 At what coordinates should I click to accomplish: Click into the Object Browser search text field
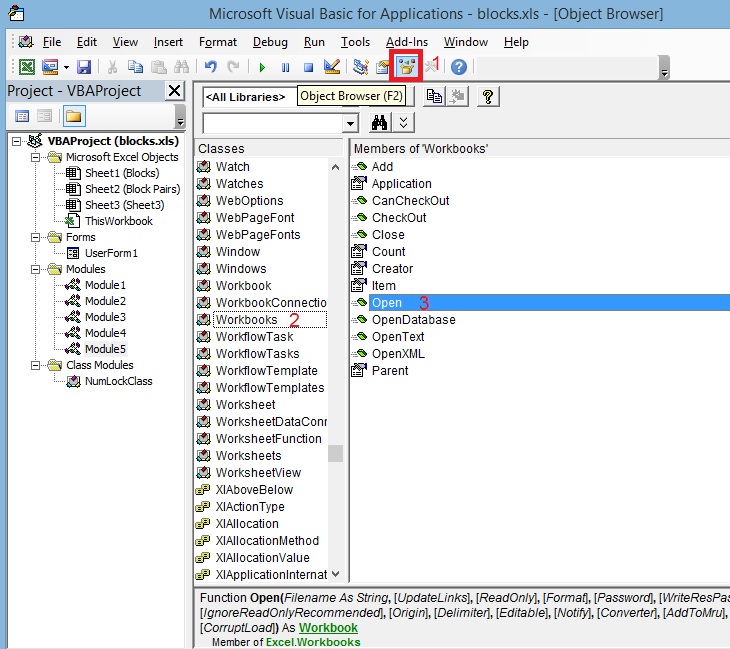(274, 123)
